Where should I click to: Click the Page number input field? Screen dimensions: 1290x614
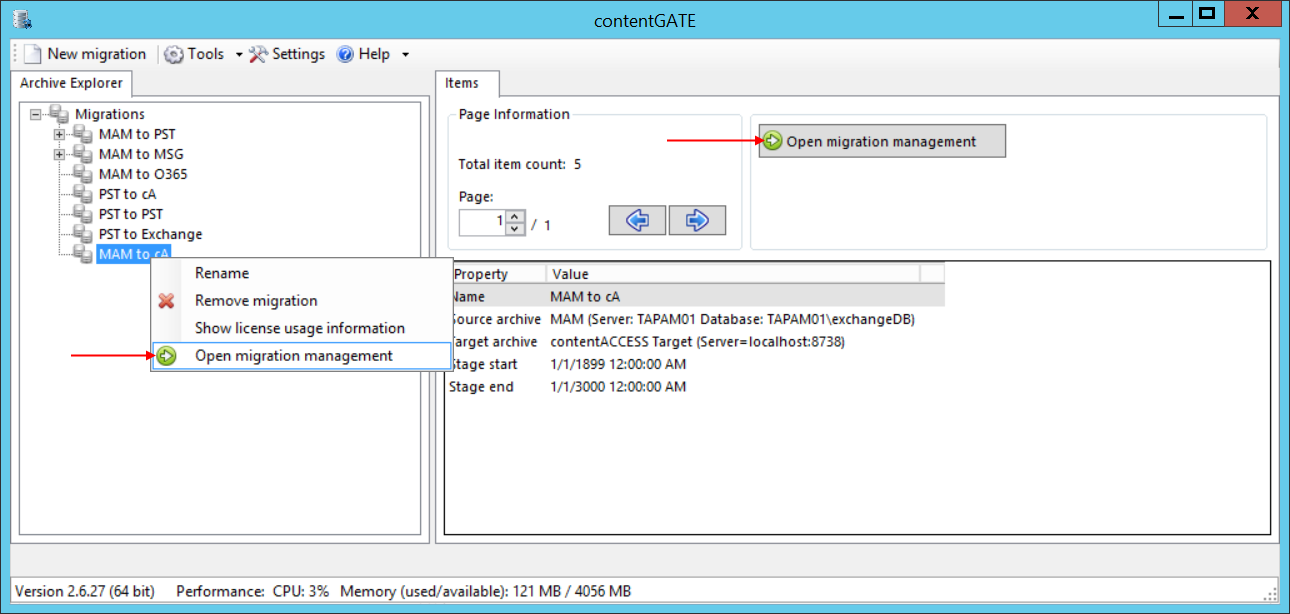tap(482, 222)
